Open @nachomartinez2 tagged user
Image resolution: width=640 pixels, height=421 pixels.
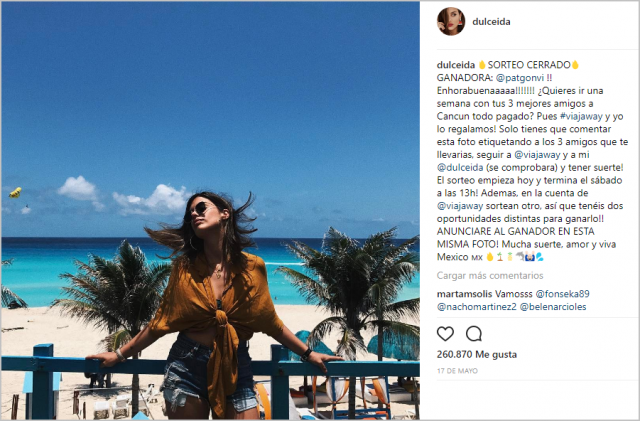coord(477,307)
